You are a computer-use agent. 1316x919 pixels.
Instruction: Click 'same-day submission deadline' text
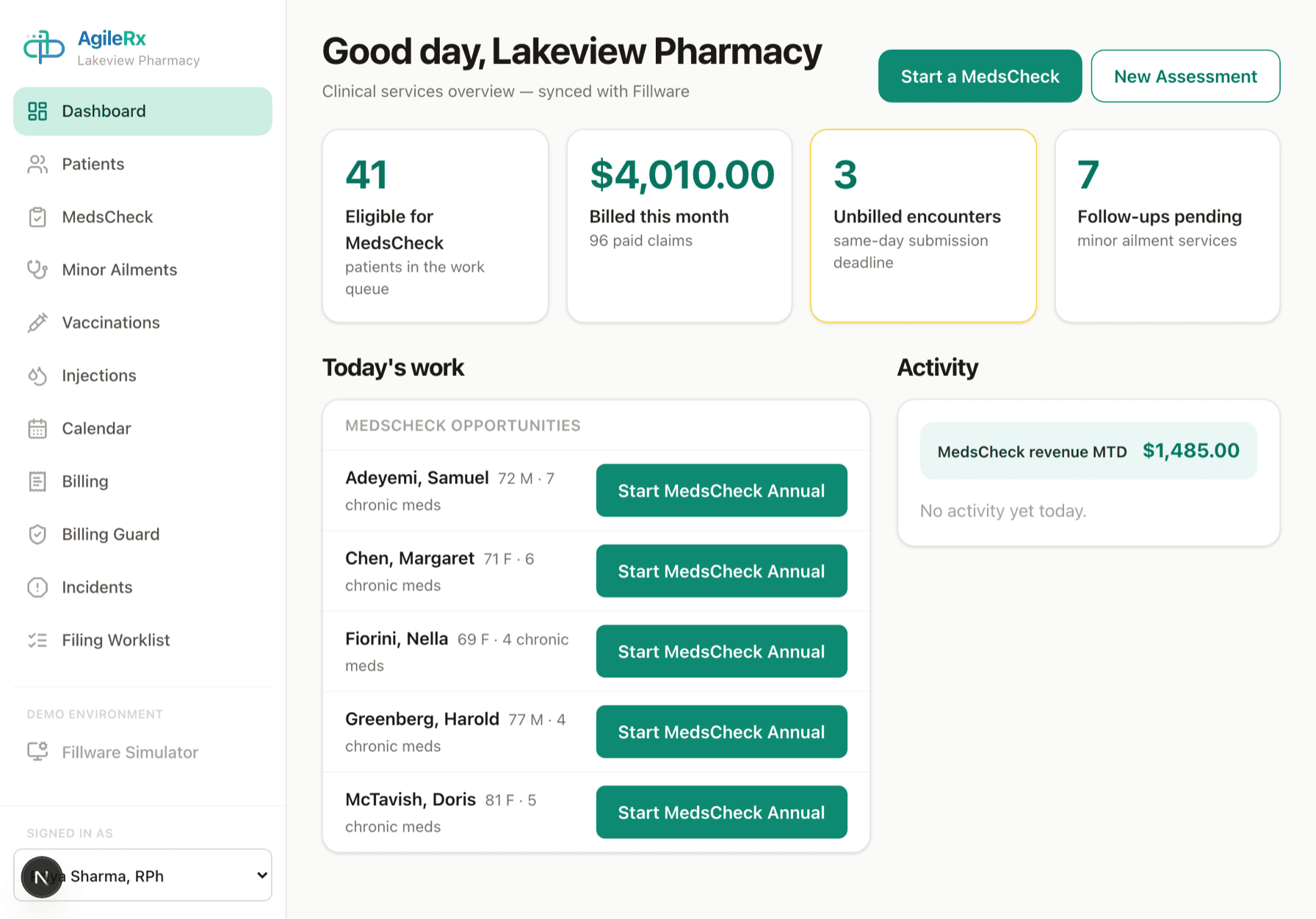[x=911, y=251]
